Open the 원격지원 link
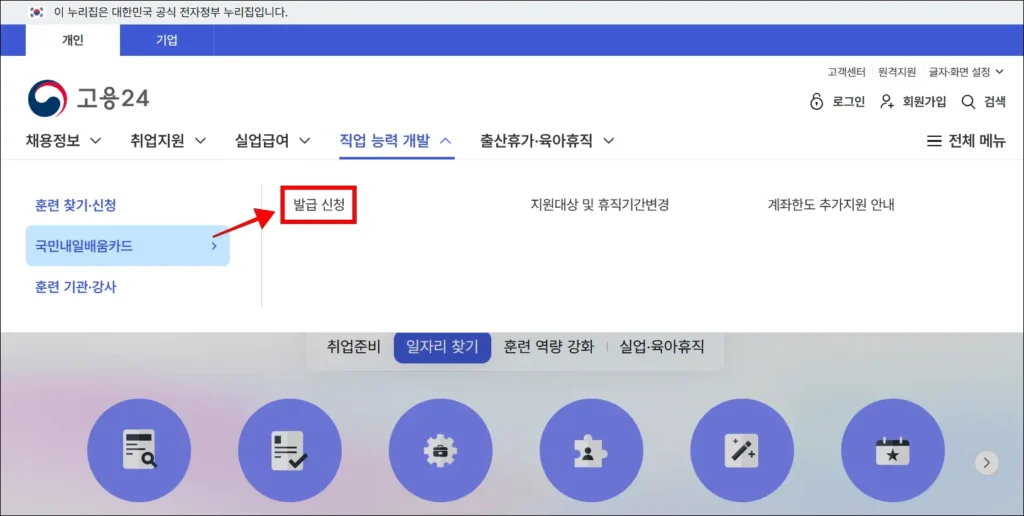Viewport: 1024px width, 516px height. [897, 72]
